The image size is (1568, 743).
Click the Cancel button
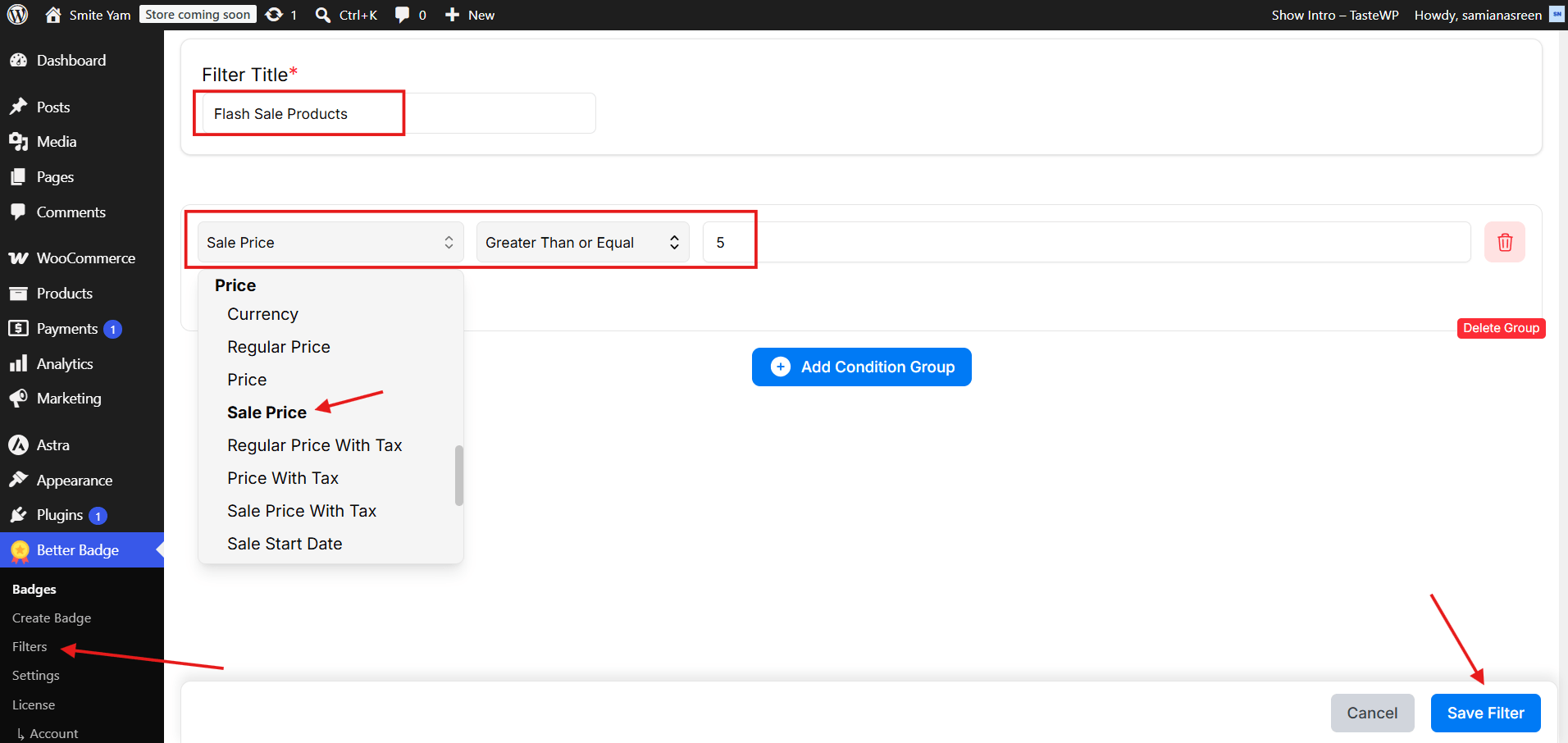click(1372, 713)
